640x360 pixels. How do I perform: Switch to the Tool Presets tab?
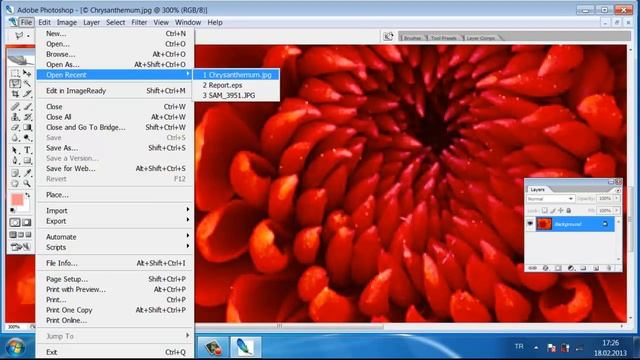[443, 38]
